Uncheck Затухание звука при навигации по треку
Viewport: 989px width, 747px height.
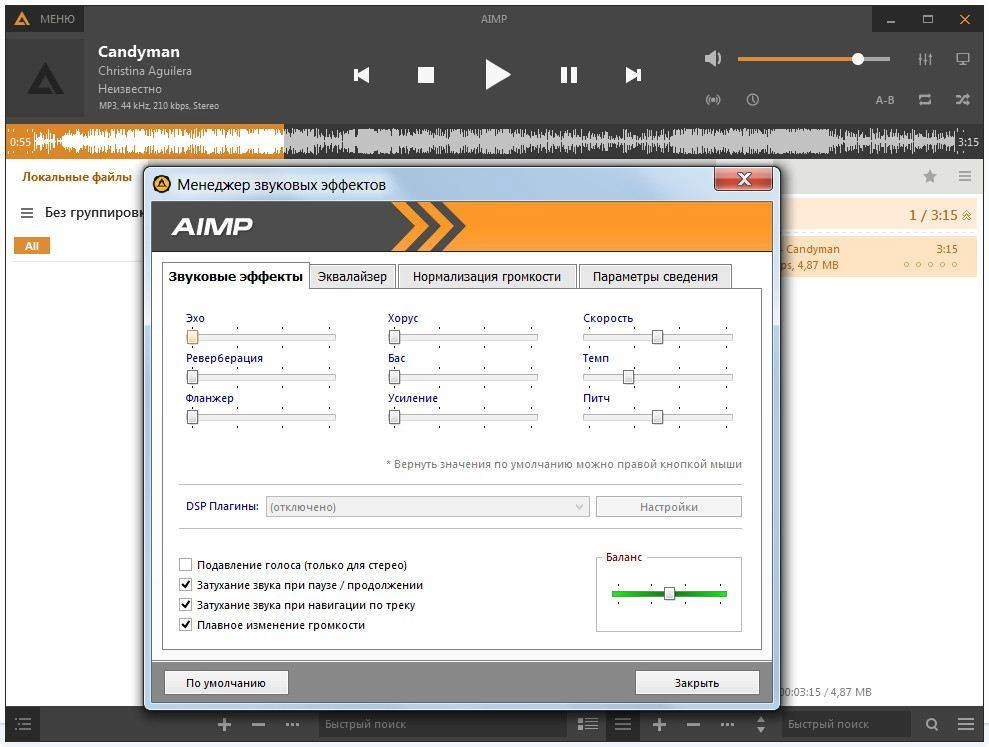click(185, 605)
